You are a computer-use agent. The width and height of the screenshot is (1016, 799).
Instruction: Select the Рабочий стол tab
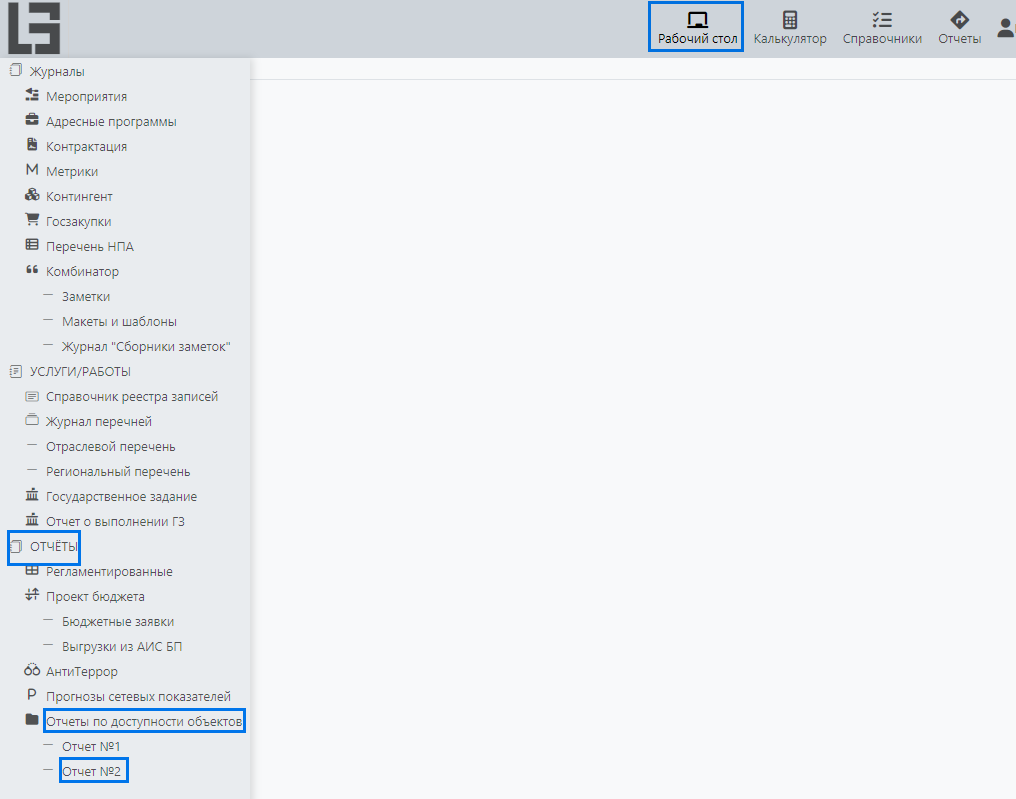697,29
